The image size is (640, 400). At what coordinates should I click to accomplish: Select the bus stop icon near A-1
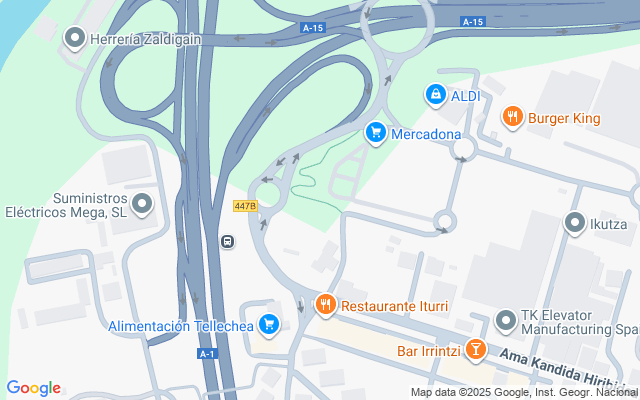coord(227,242)
